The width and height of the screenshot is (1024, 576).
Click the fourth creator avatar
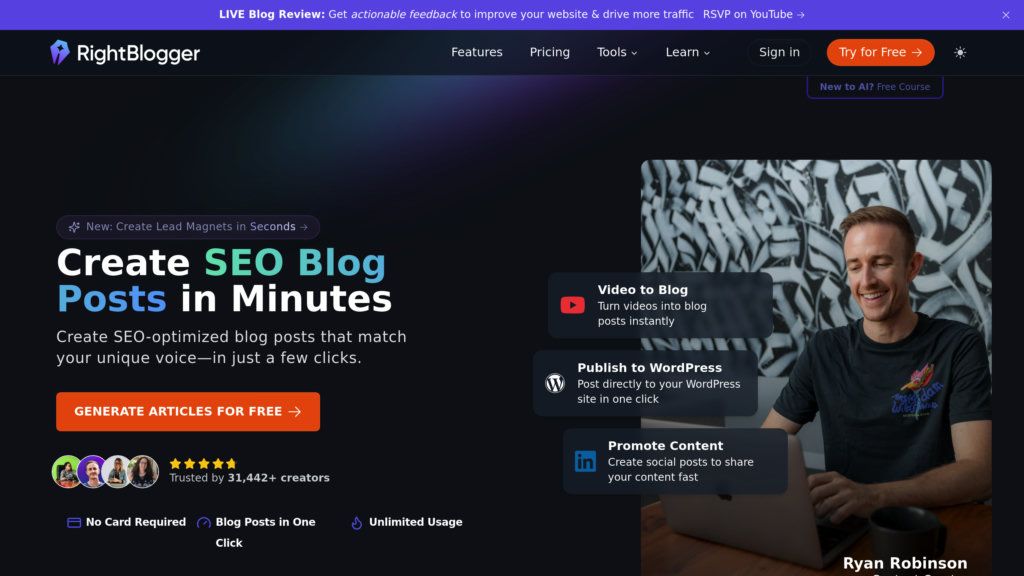143,472
